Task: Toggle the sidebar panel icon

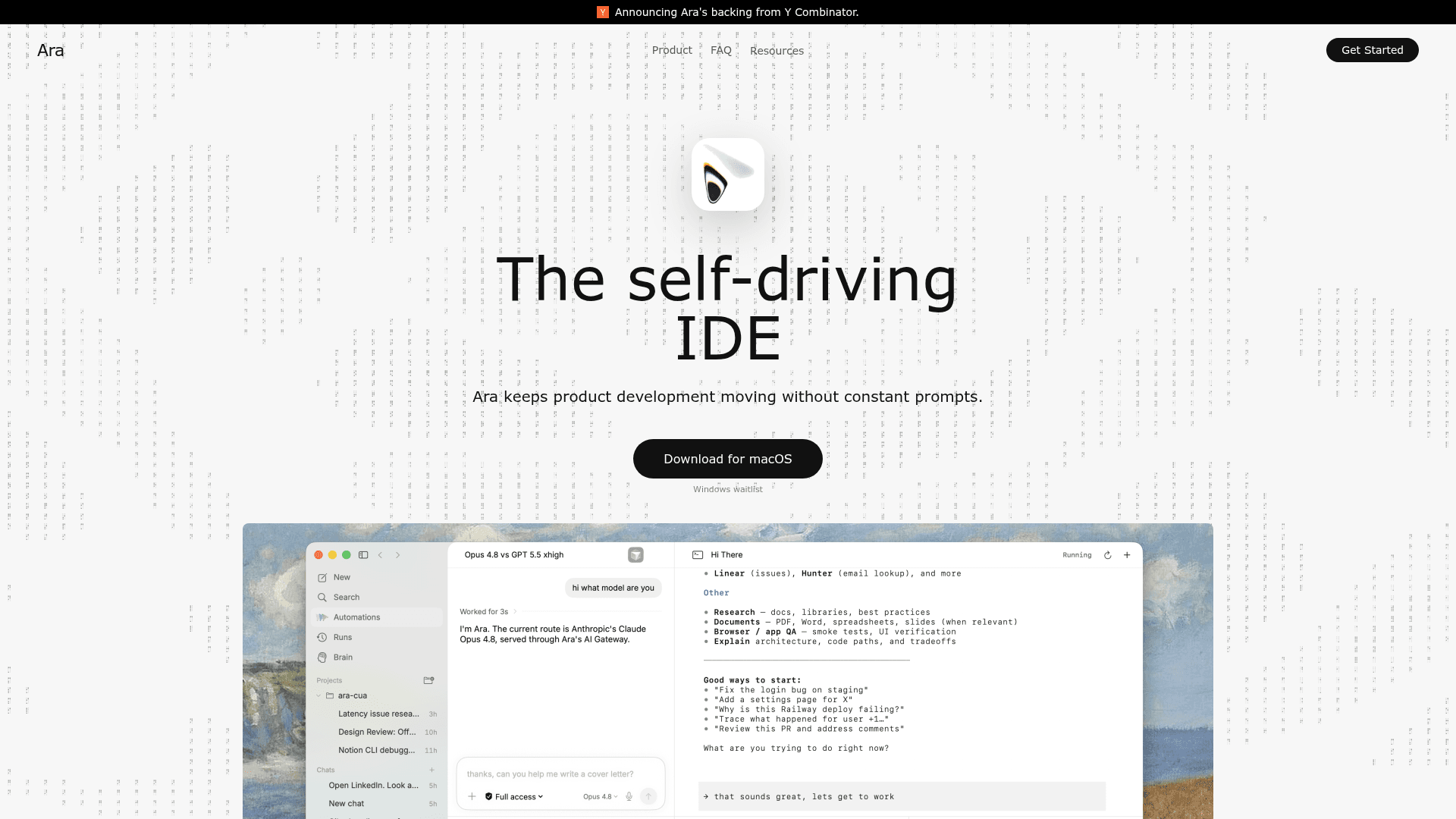Action: pos(363,555)
